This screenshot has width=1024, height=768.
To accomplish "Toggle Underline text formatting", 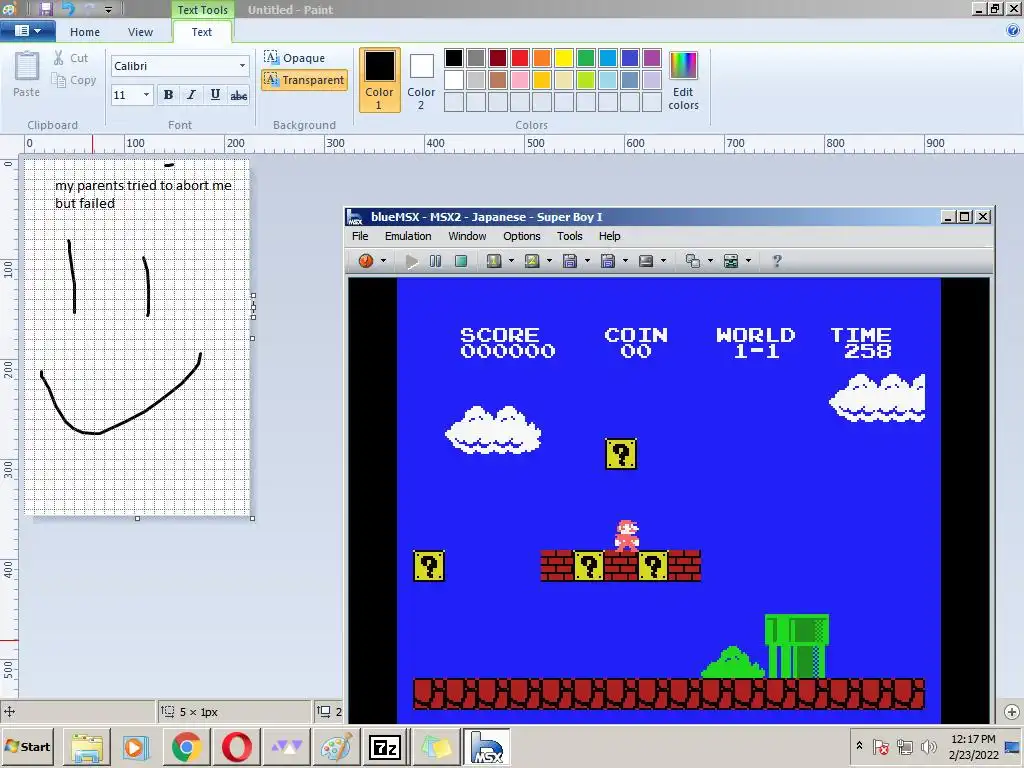I will click(x=215, y=95).
